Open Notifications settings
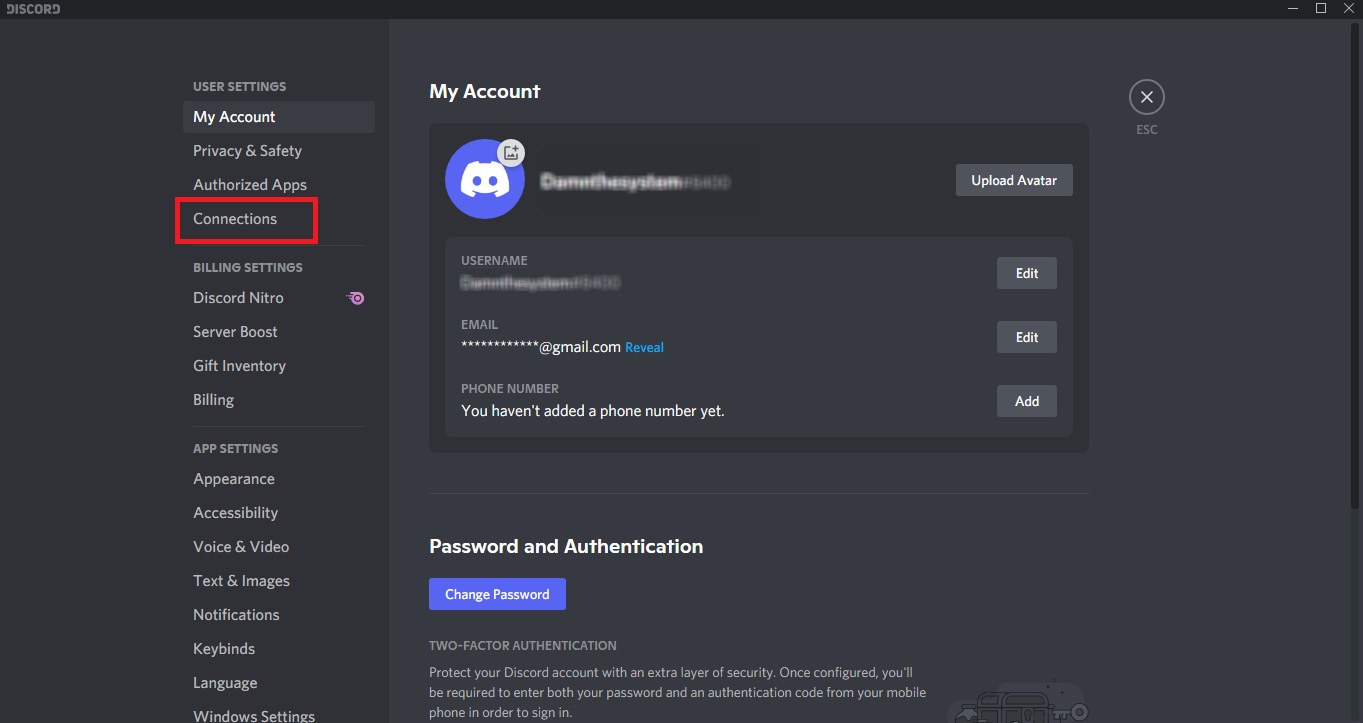The width and height of the screenshot is (1363, 723). [236, 614]
